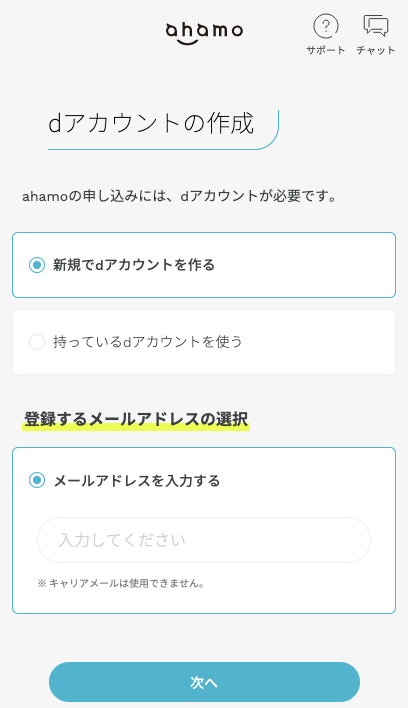Image resolution: width=408 pixels, height=708 pixels.
Task: Focus the 入力してください email field
Action: [x=204, y=540]
